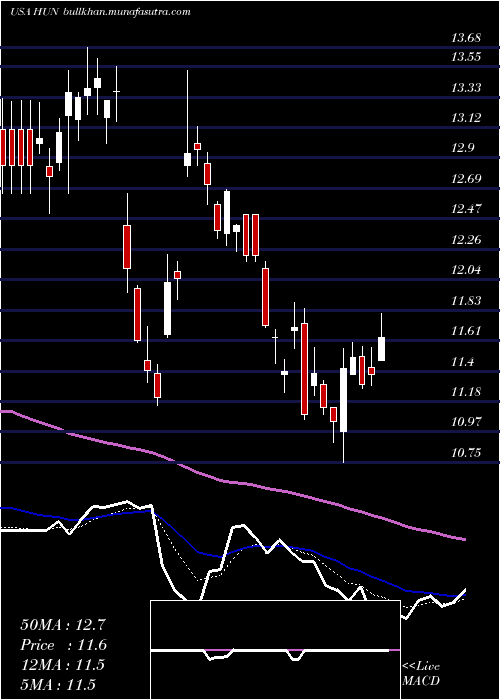This screenshot has height=700, width=500.
Task: Click the USA HUN chart title
Action: [33, 12]
